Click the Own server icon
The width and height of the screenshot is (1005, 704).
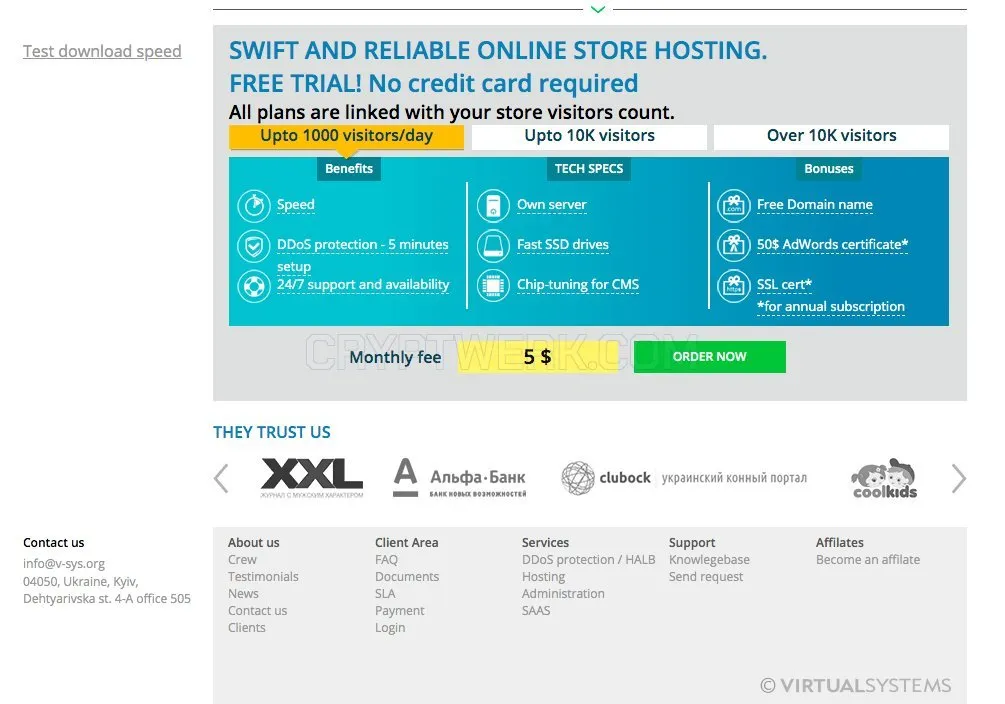point(493,206)
